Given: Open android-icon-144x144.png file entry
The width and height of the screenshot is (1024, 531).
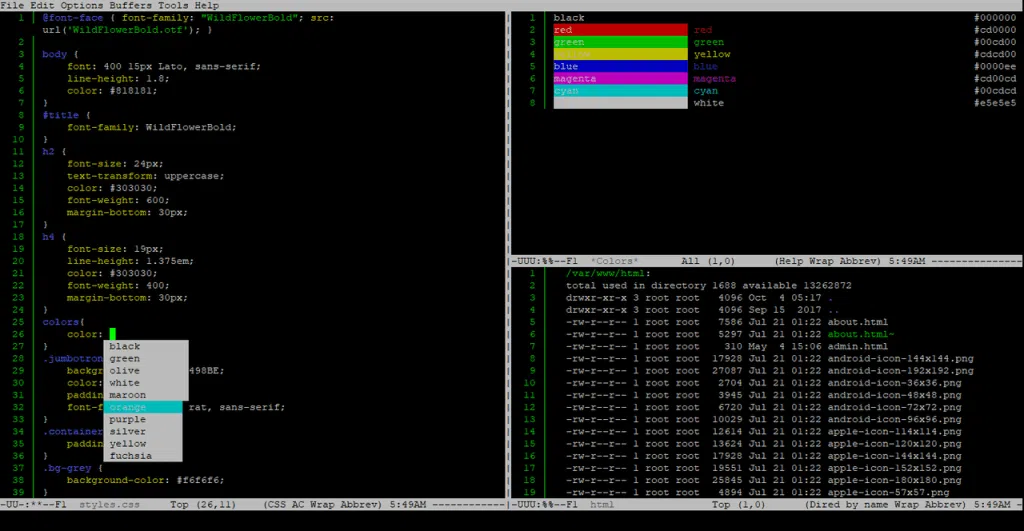Looking at the screenshot, I should tap(901, 359).
